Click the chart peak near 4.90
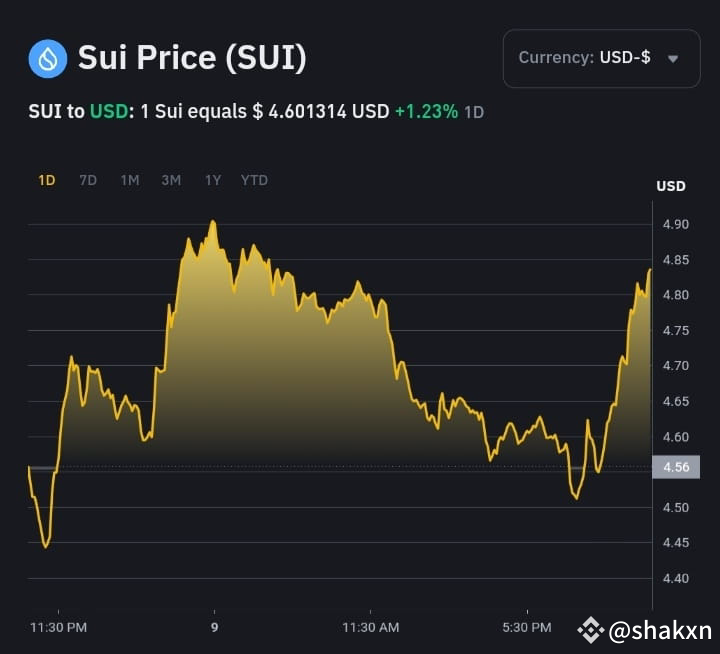The width and height of the screenshot is (720, 654). (x=213, y=222)
